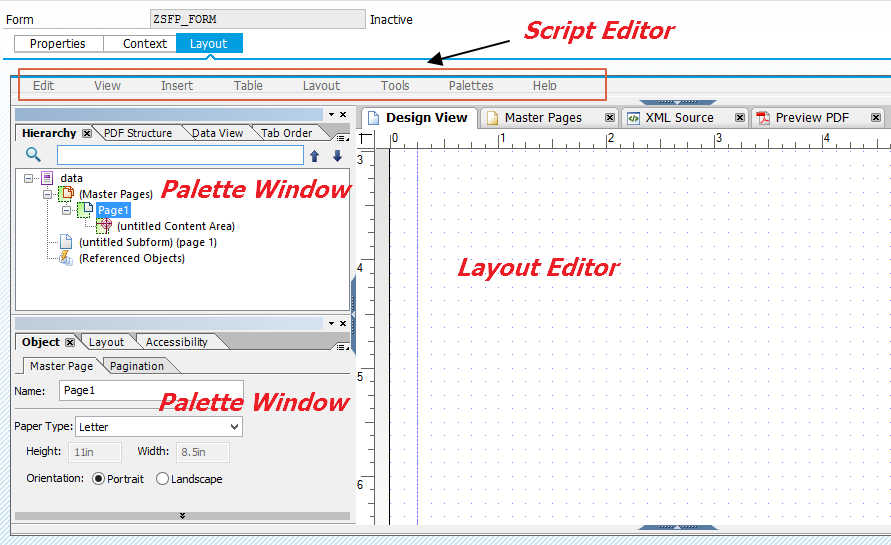Select (untitled Content Area) tree row
This screenshot has height=545, width=891.
point(176,226)
